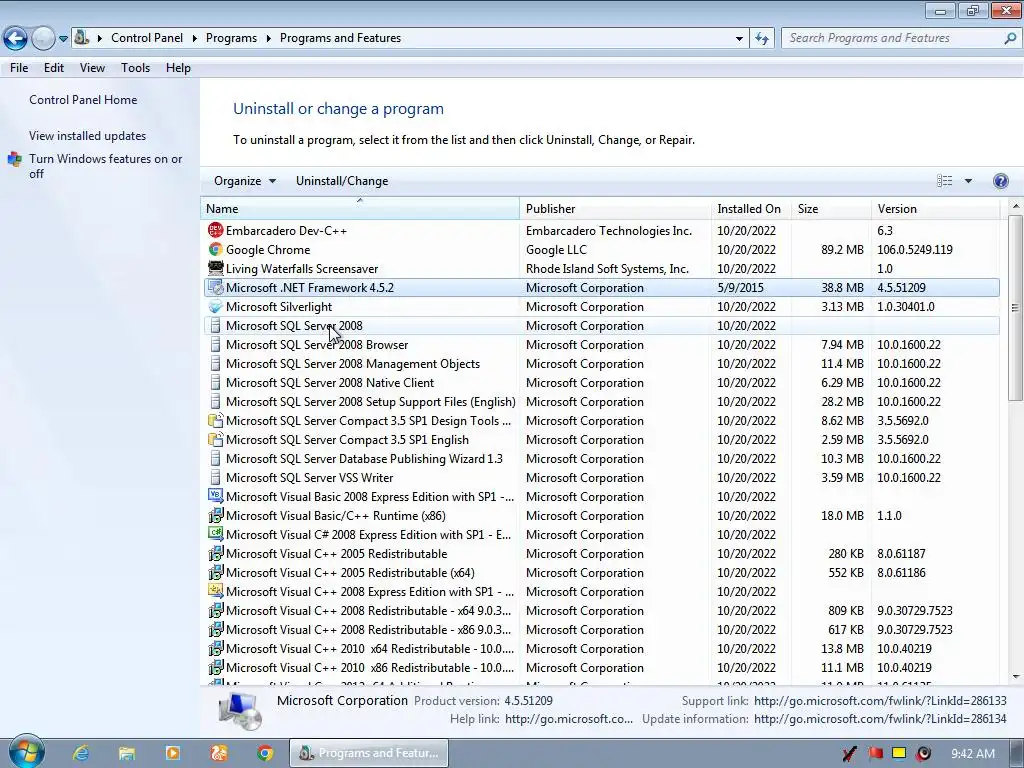Open the View menu
Image resolution: width=1024 pixels, height=768 pixels.
coord(92,68)
